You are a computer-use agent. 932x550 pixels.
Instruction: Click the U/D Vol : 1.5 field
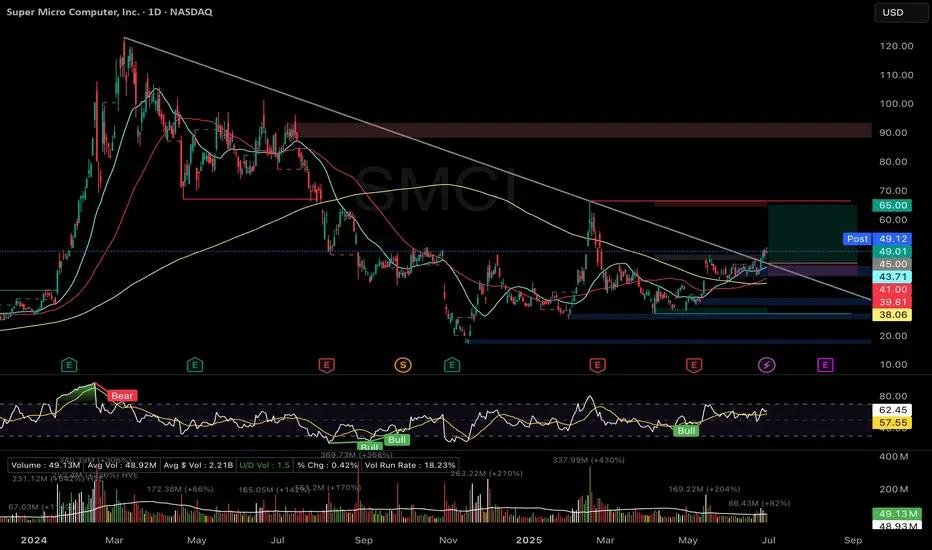[x=265, y=465]
